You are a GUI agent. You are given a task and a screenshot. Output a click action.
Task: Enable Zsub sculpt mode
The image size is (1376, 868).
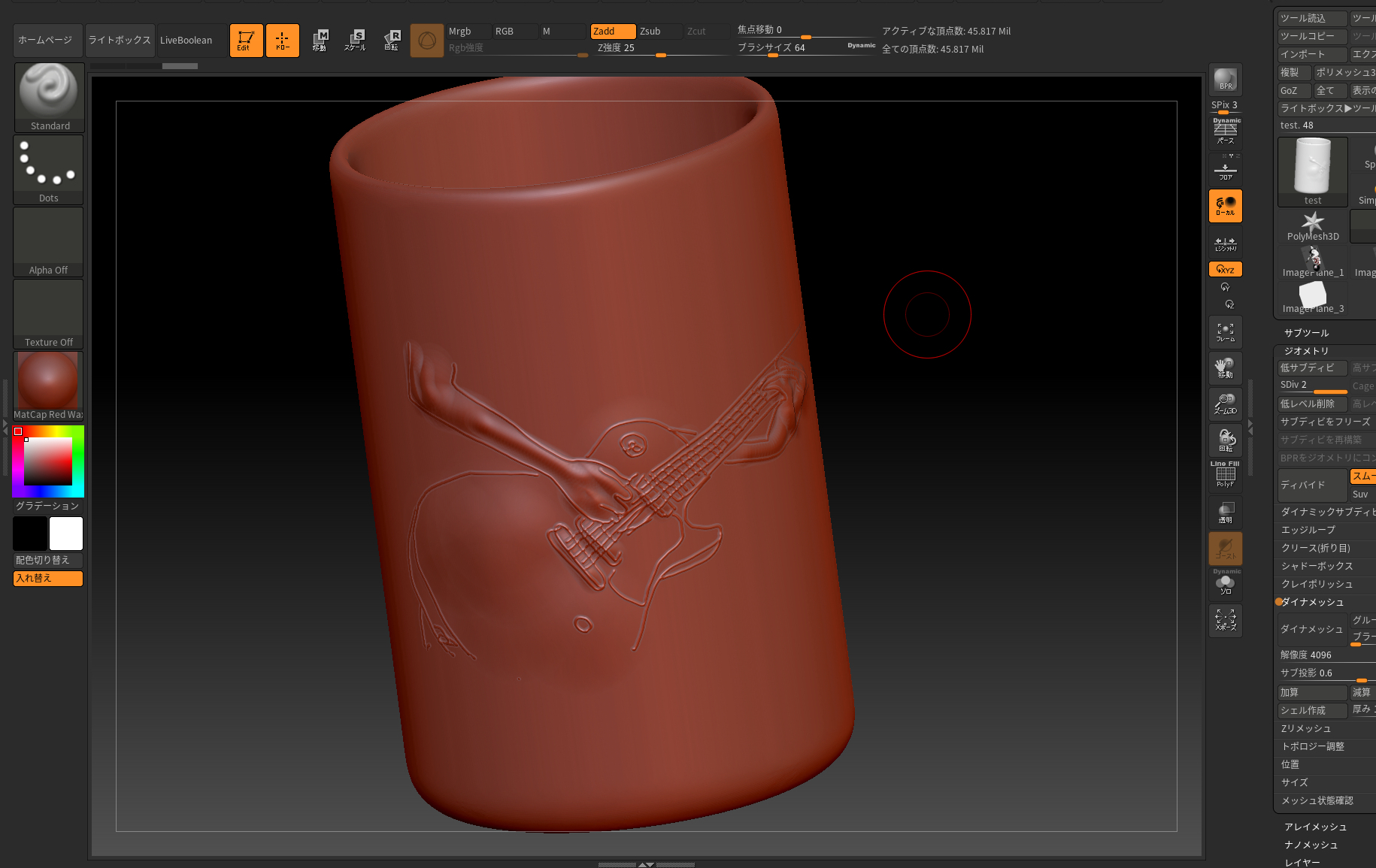[x=660, y=32]
